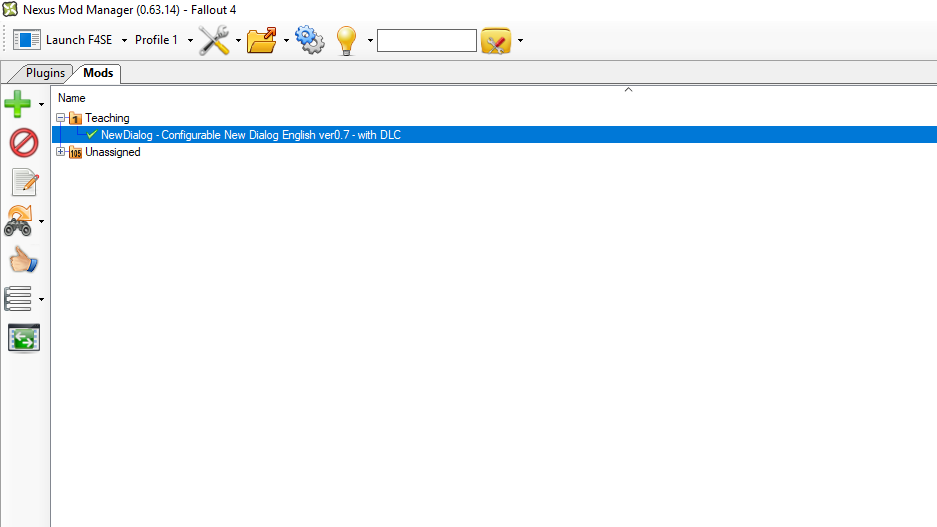Click the notepad Edit/Readme icon
Image resolution: width=937 pixels, height=527 pixels.
[25, 182]
